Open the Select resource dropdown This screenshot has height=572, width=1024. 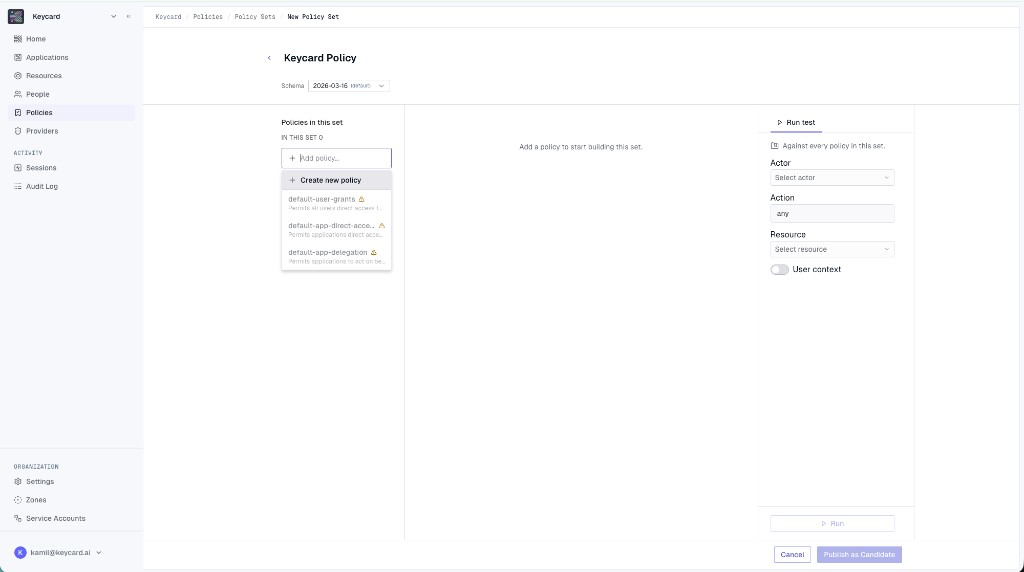[832, 249]
